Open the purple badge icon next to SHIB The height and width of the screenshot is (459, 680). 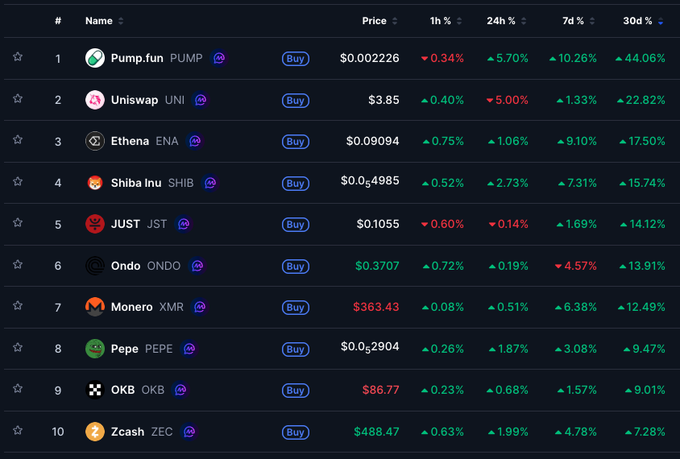(x=210, y=183)
